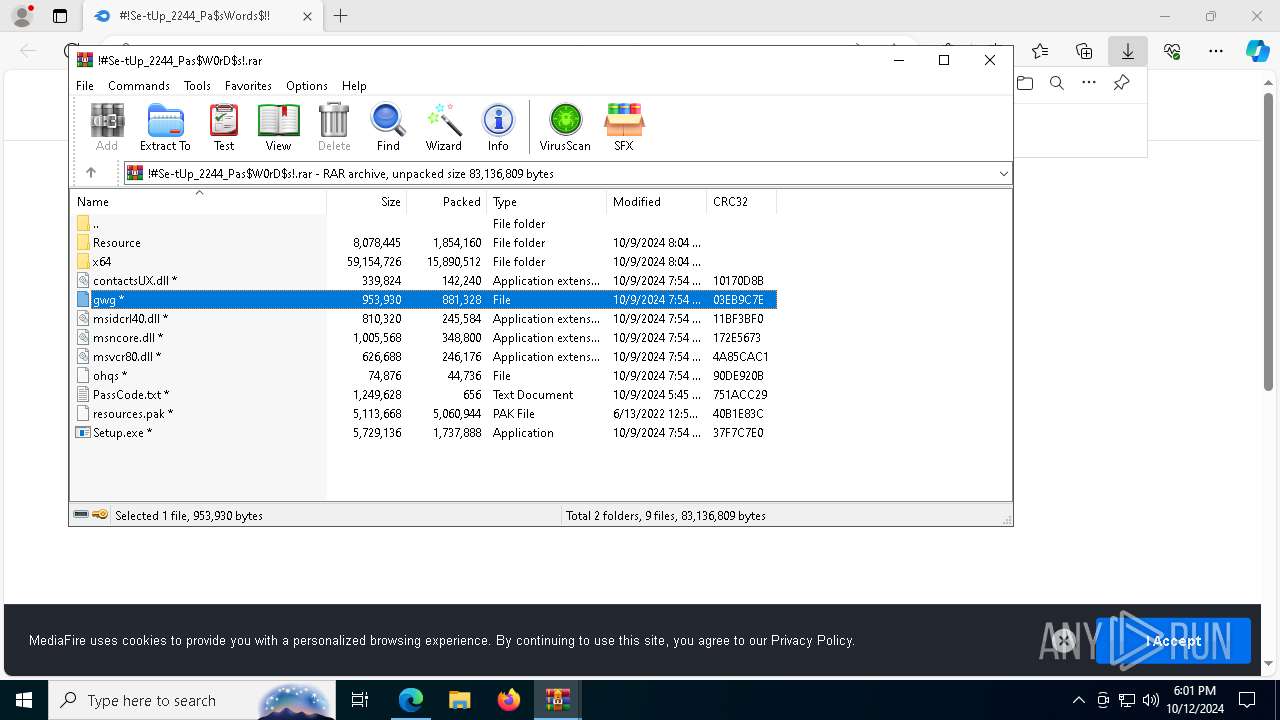Image resolution: width=1280 pixels, height=720 pixels.
Task: Open the Copilot icon in Edge
Action: click(x=1258, y=51)
